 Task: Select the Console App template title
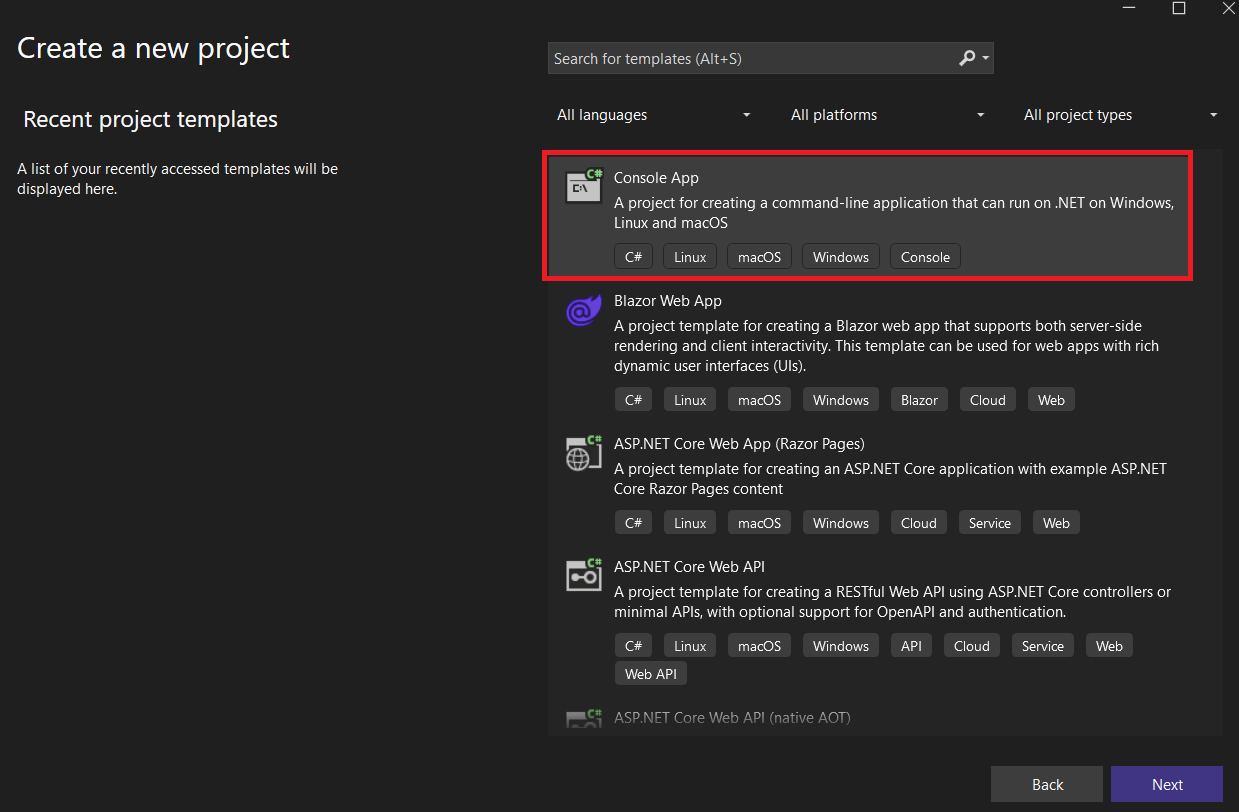[656, 178]
